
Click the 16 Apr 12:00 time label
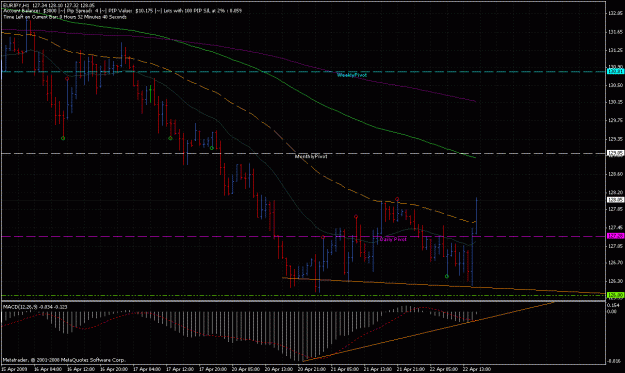tap(81, 369)
